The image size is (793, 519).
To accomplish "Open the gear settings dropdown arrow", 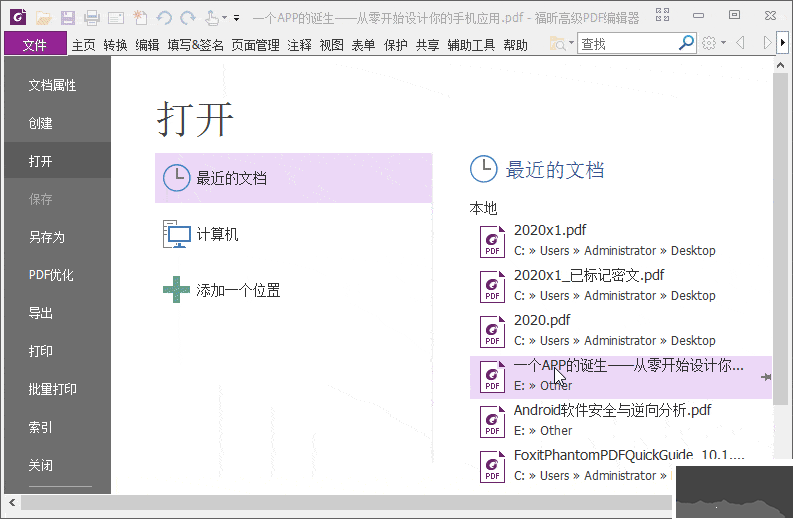I will pos(723,43).
